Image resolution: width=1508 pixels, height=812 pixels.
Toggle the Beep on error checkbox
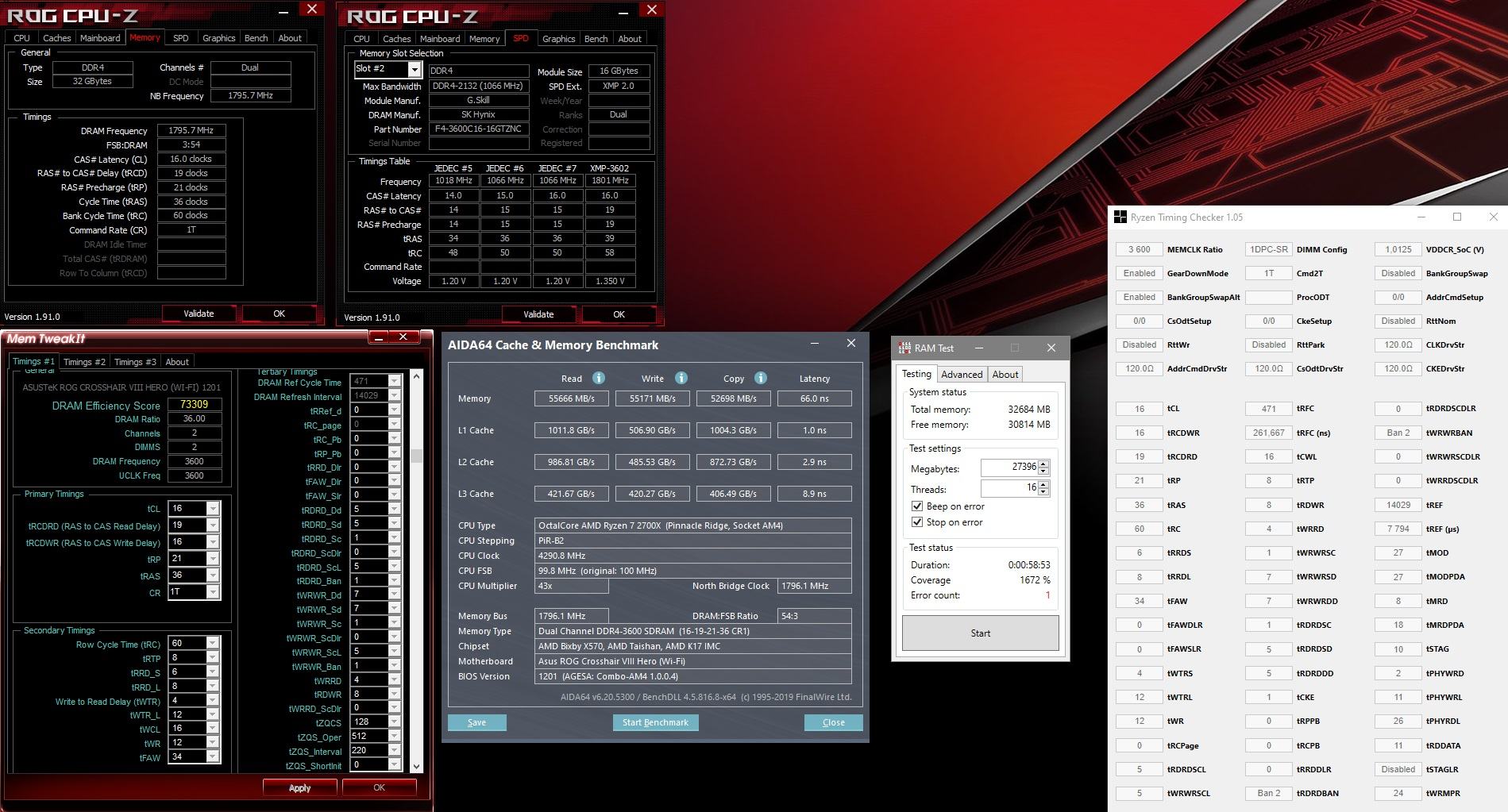(x=917, y=506)
